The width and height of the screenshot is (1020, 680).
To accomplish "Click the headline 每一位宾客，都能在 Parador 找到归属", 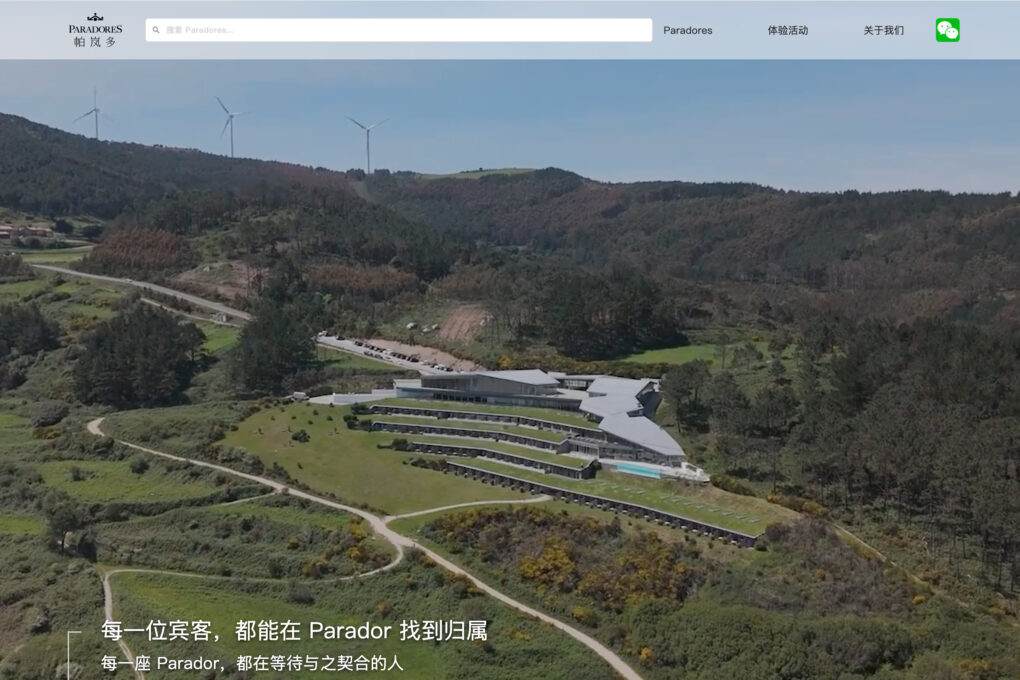I will (294, 631).
